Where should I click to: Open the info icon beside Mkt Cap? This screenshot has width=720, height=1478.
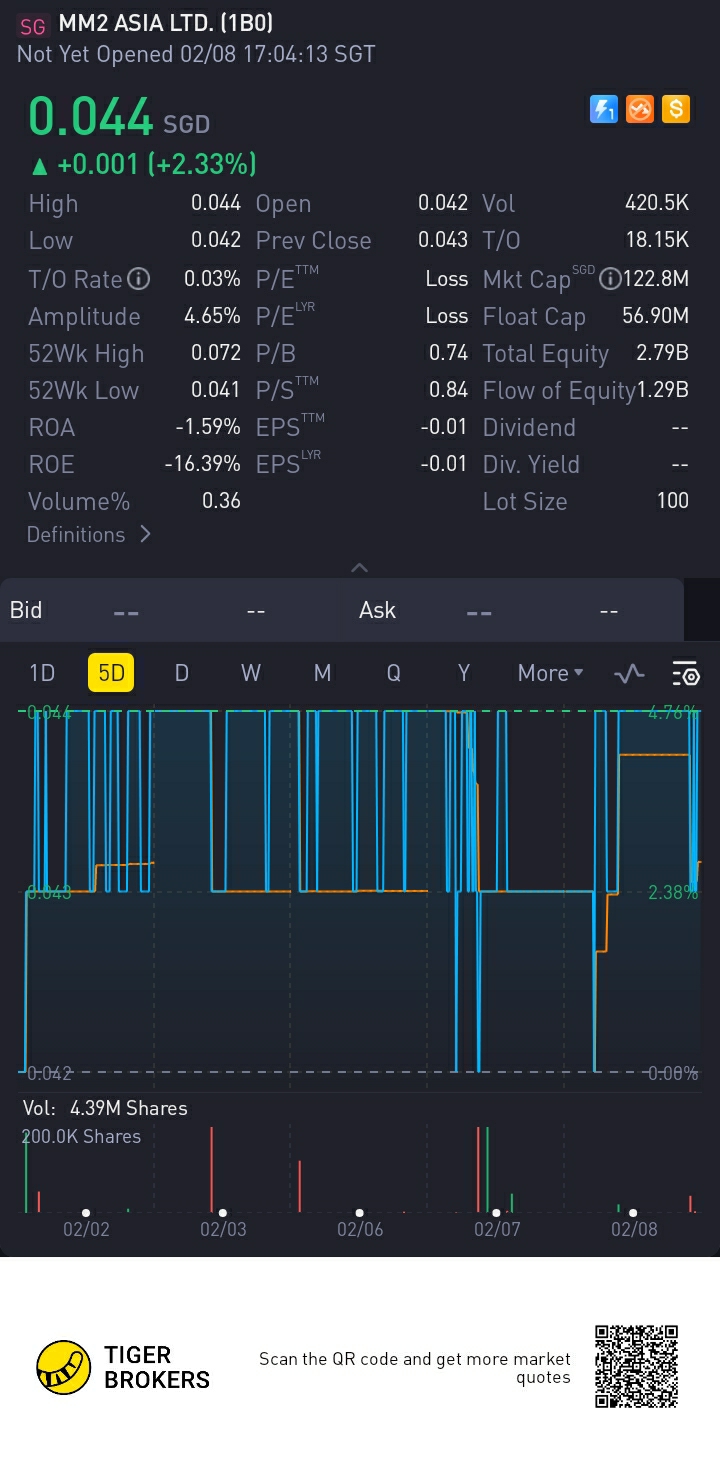609,279
